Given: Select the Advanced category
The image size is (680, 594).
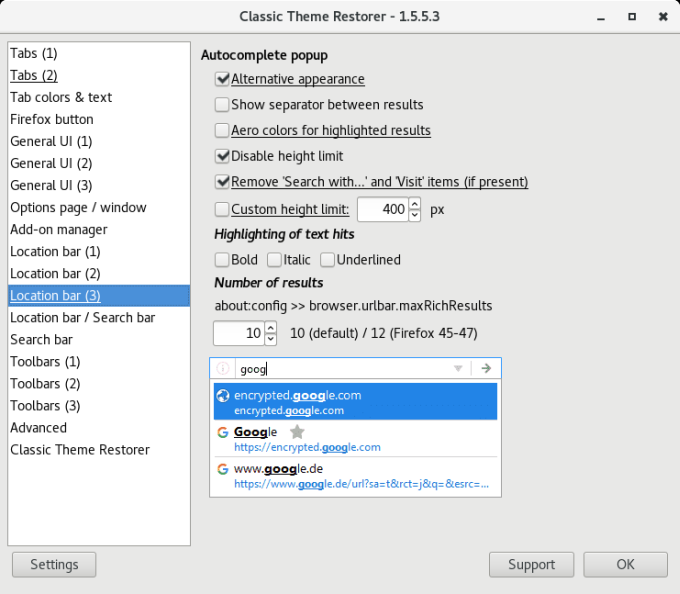Looking at the screenshot, I should 99,428.
